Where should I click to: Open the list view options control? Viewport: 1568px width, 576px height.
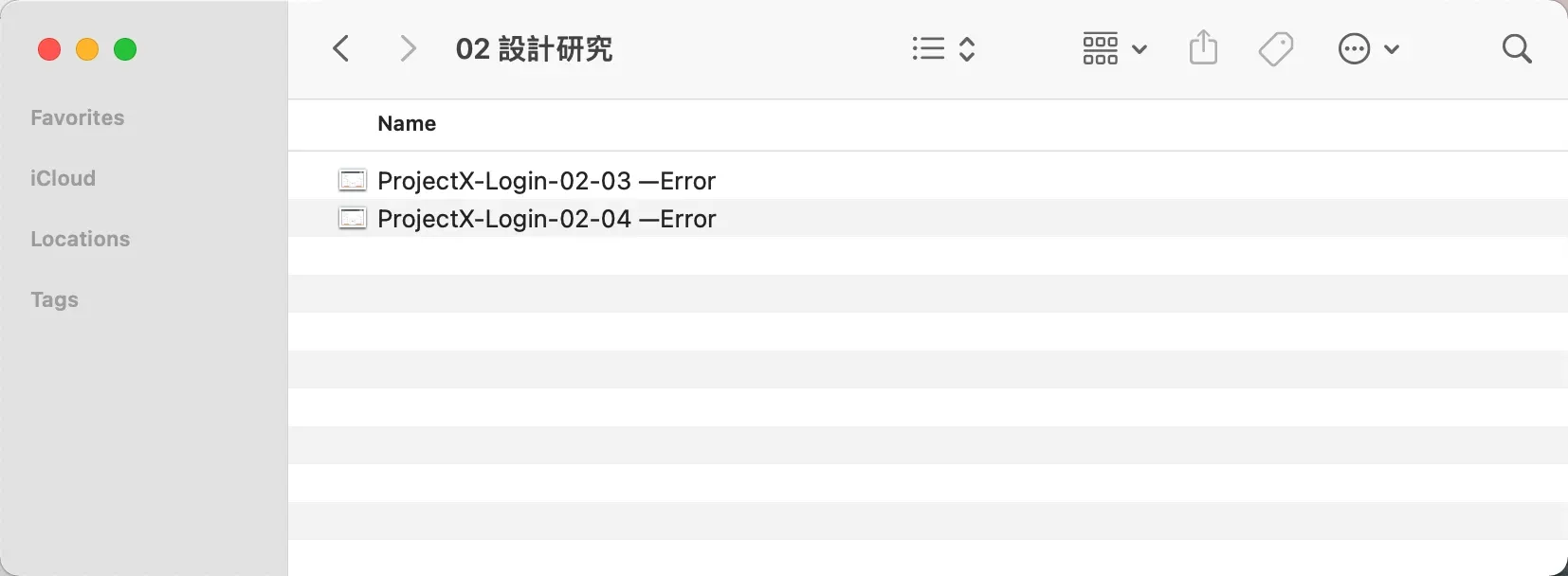(943, 48)
